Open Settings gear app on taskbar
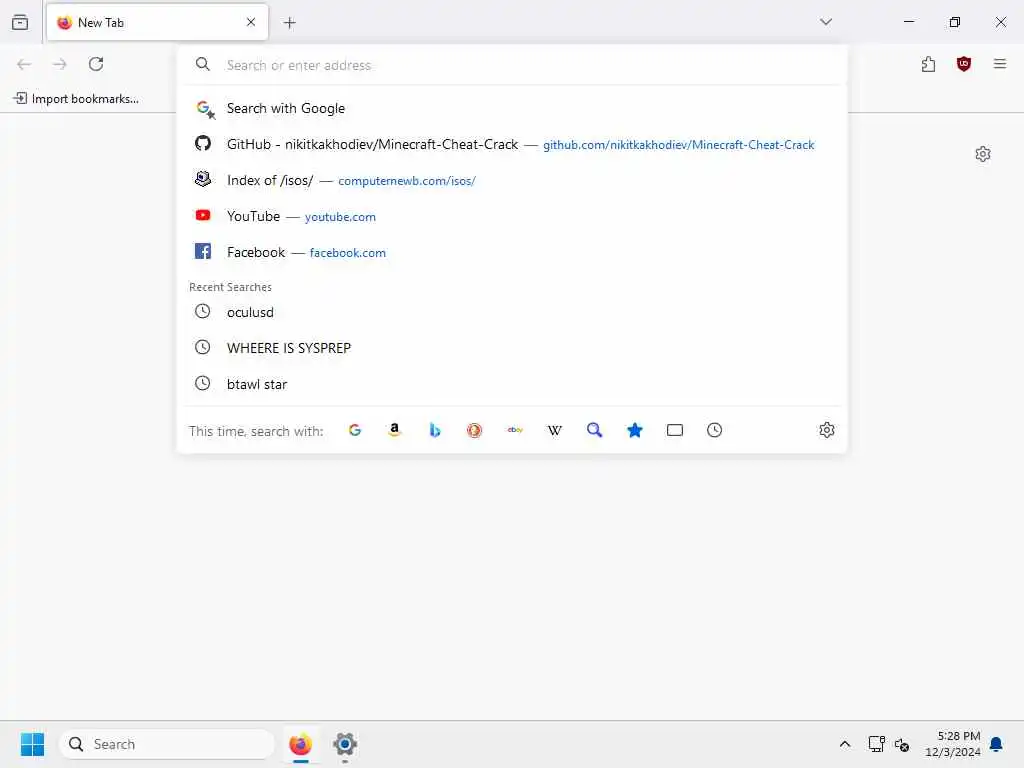1024x768 pixels. pos(345,744)
